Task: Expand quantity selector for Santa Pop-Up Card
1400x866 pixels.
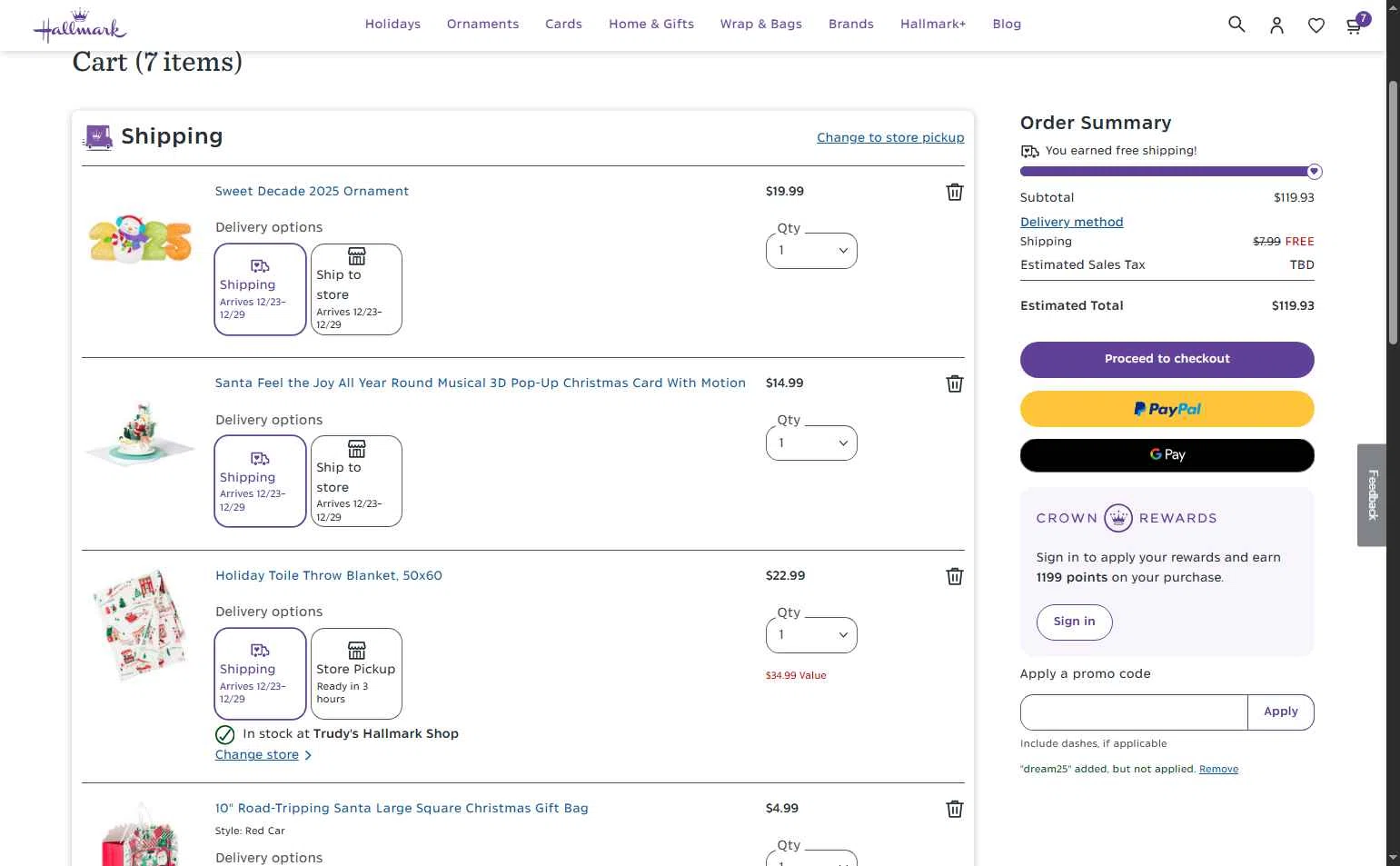Action: tap(811, 443)
